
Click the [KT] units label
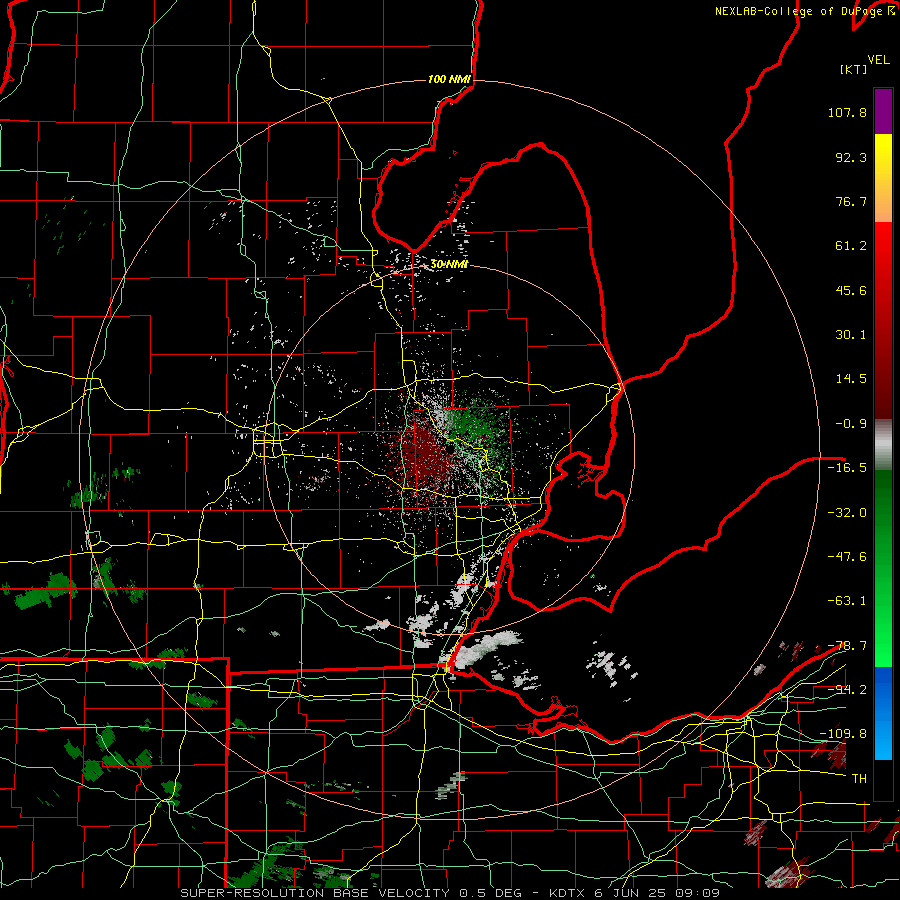click(854, 69)
